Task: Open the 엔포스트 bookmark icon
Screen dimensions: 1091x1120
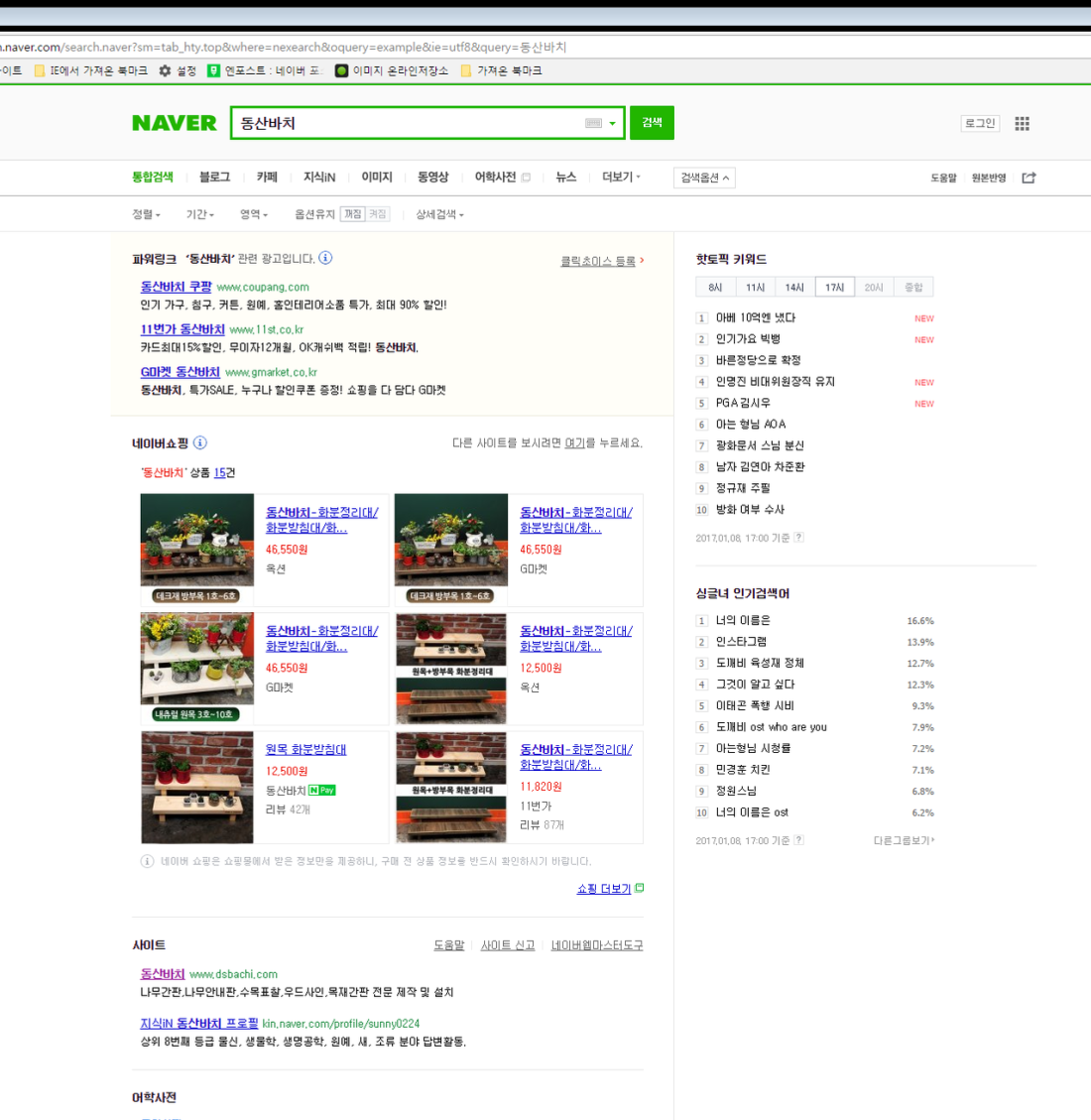Action: click(213, 70)
